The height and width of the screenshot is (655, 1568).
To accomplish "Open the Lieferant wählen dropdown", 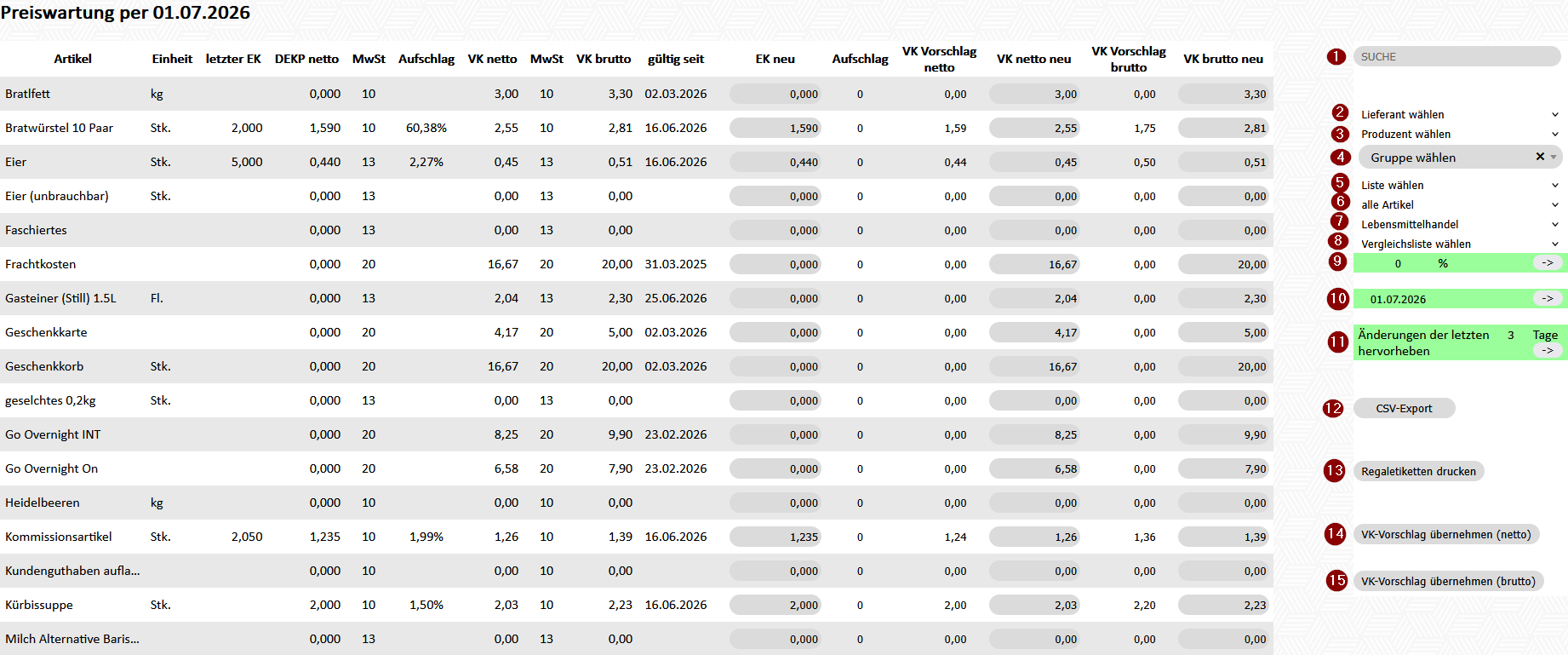I will (1459, 114).
